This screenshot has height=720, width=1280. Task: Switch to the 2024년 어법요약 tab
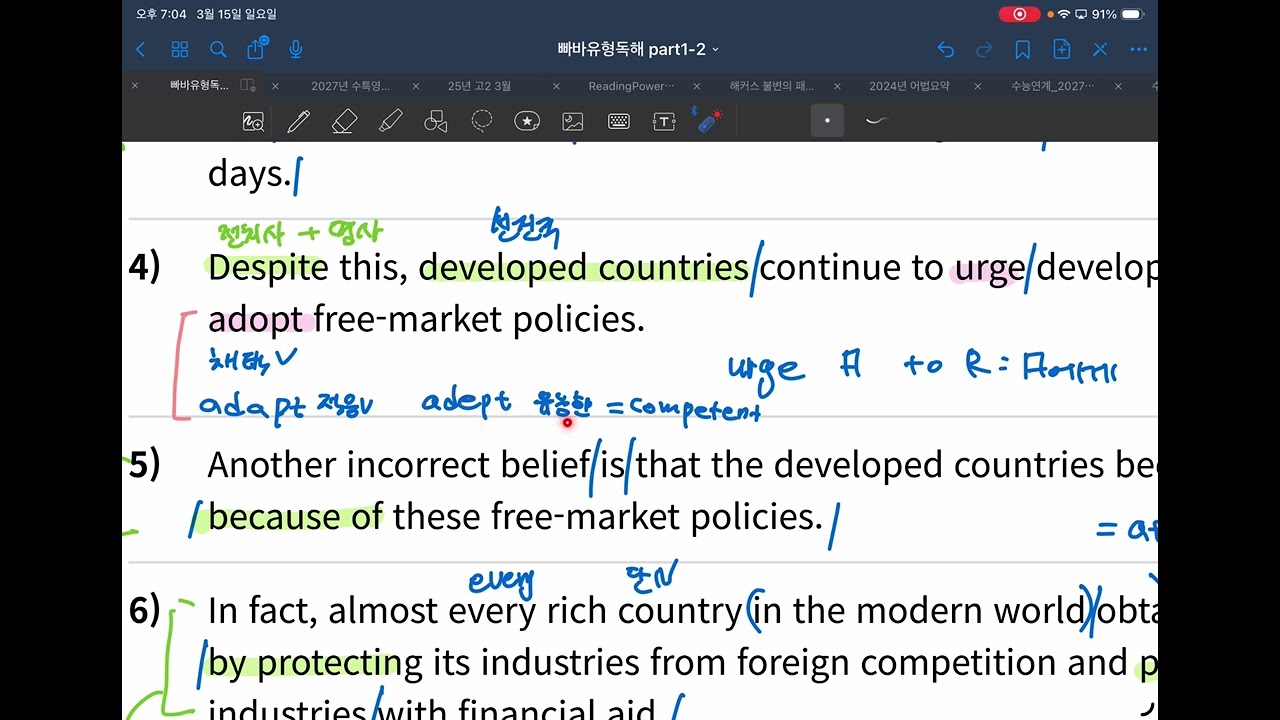909,86
